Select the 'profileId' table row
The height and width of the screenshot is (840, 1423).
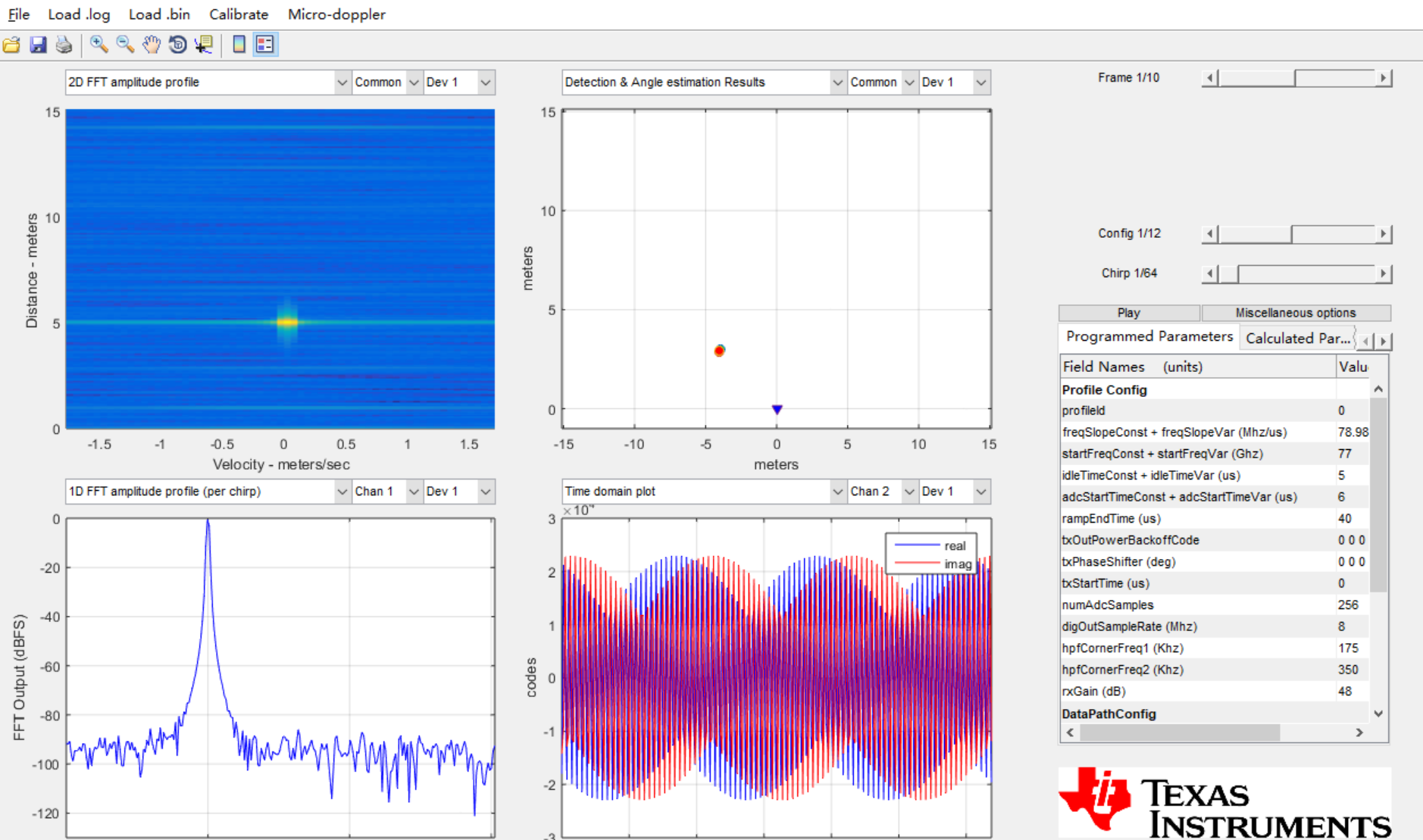1215,411
